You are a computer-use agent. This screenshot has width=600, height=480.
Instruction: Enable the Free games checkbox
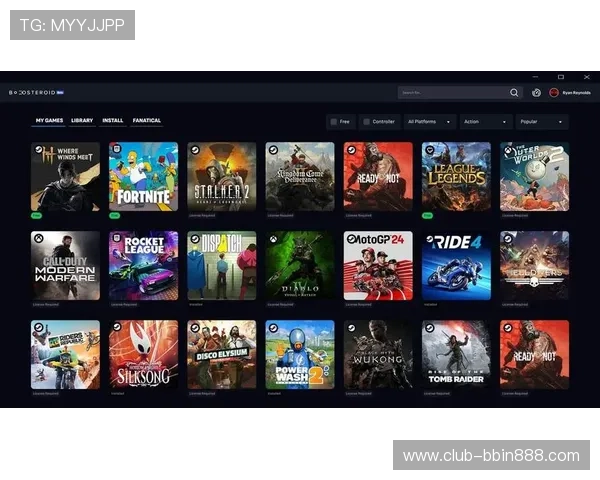pyautogui.click(x=334, y=121)
